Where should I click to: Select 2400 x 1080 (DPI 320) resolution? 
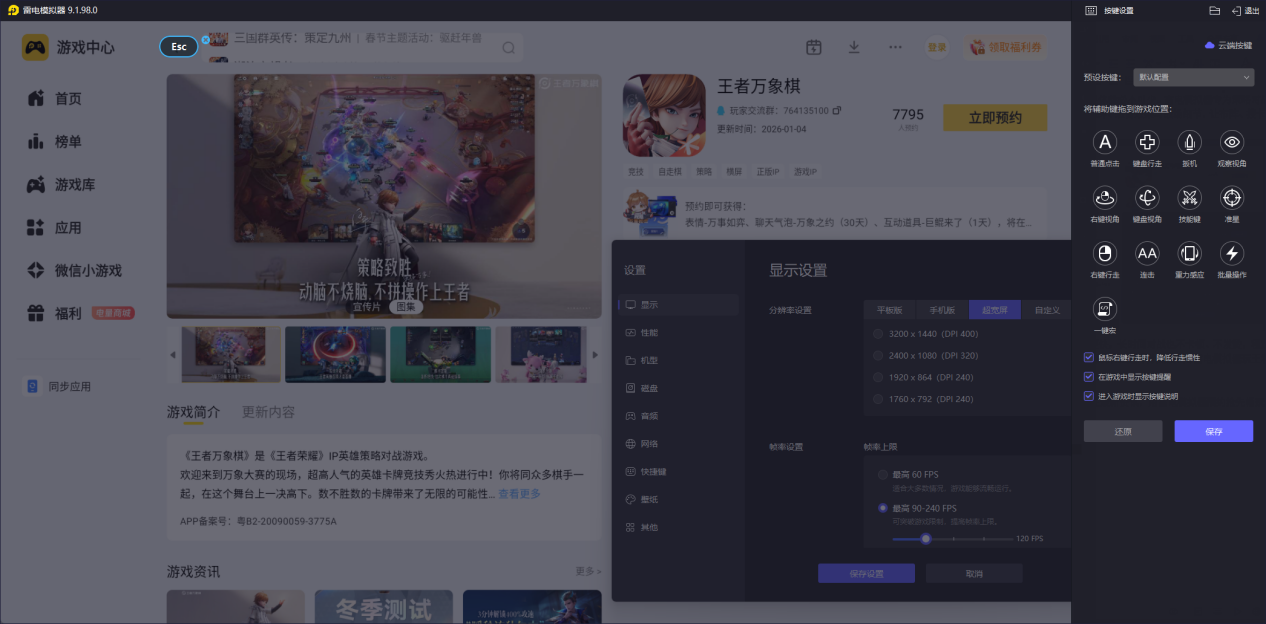879,355
